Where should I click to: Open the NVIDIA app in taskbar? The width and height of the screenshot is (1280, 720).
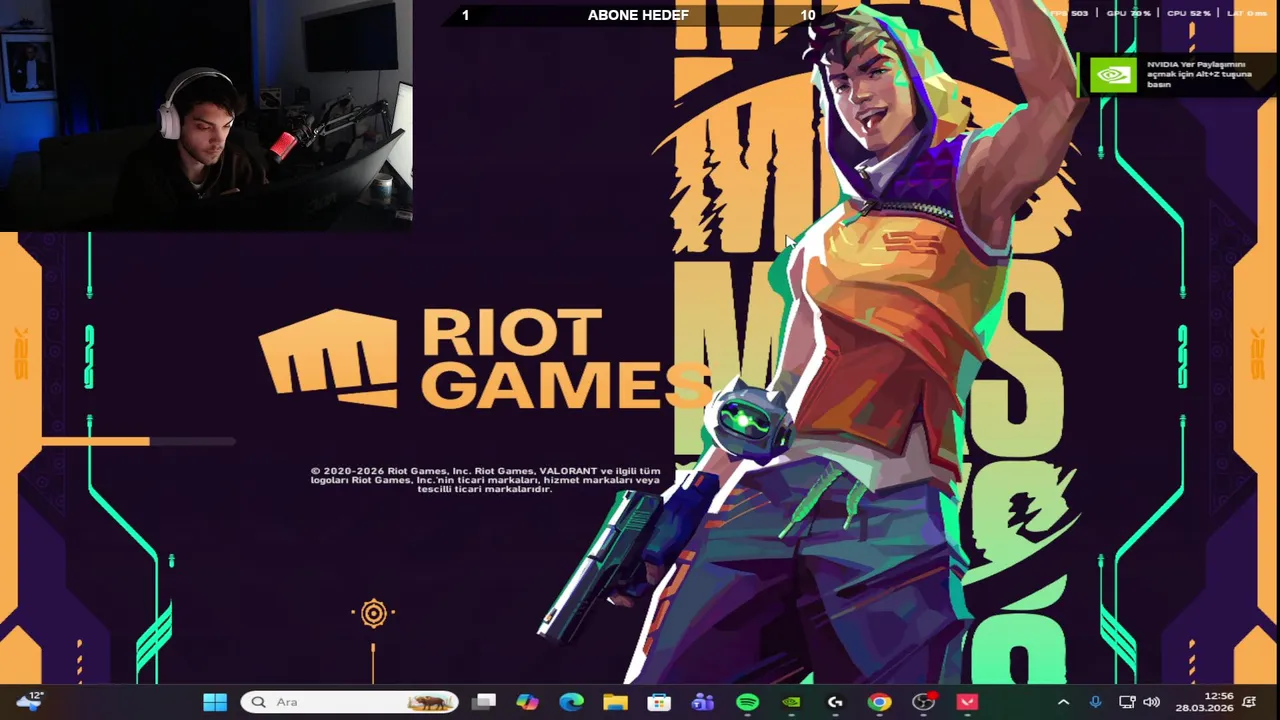tap(791, 702)
